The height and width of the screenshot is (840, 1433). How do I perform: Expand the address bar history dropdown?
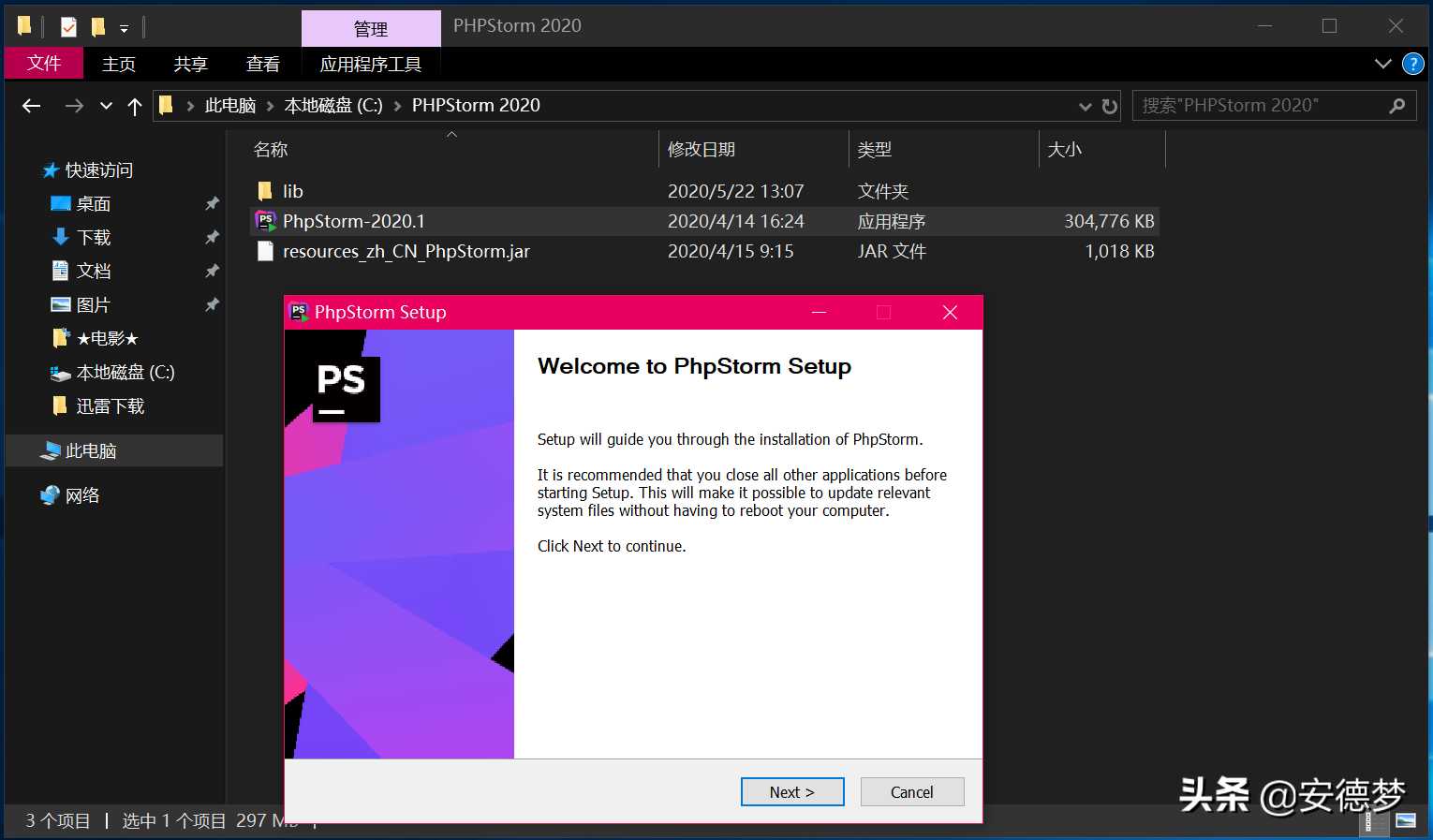coord(1086,106)
